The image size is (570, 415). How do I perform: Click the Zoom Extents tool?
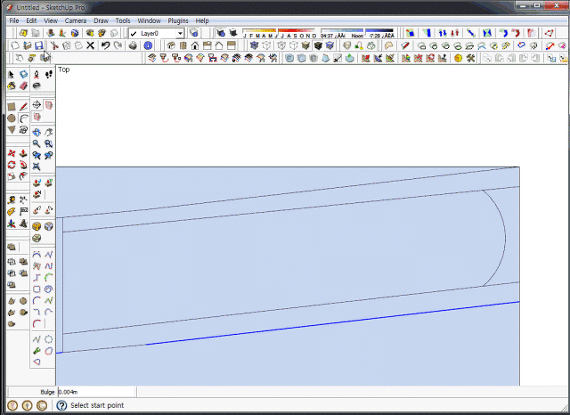click(36, 167)
